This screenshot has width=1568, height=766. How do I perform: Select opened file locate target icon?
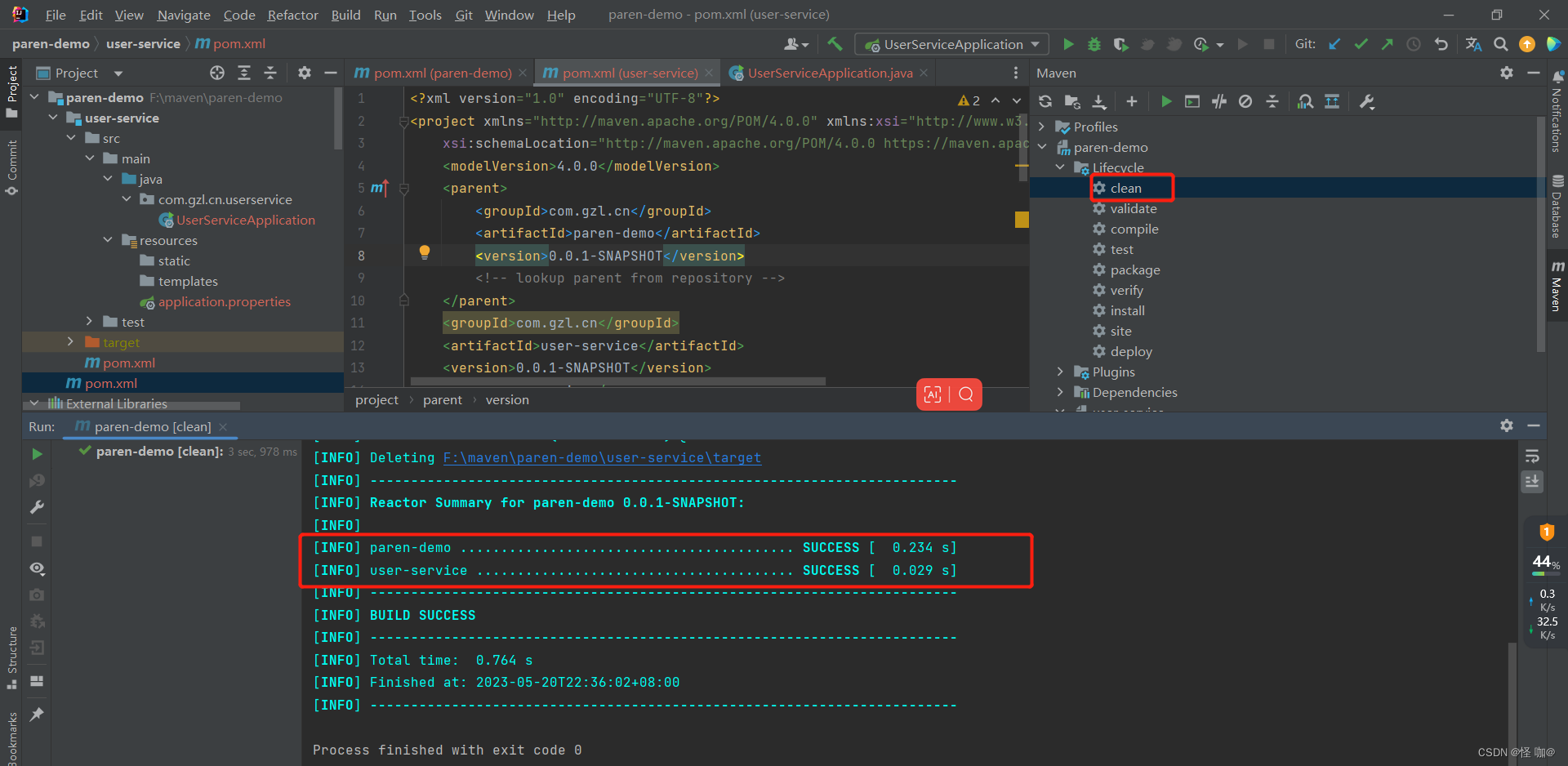click(216, 73)
